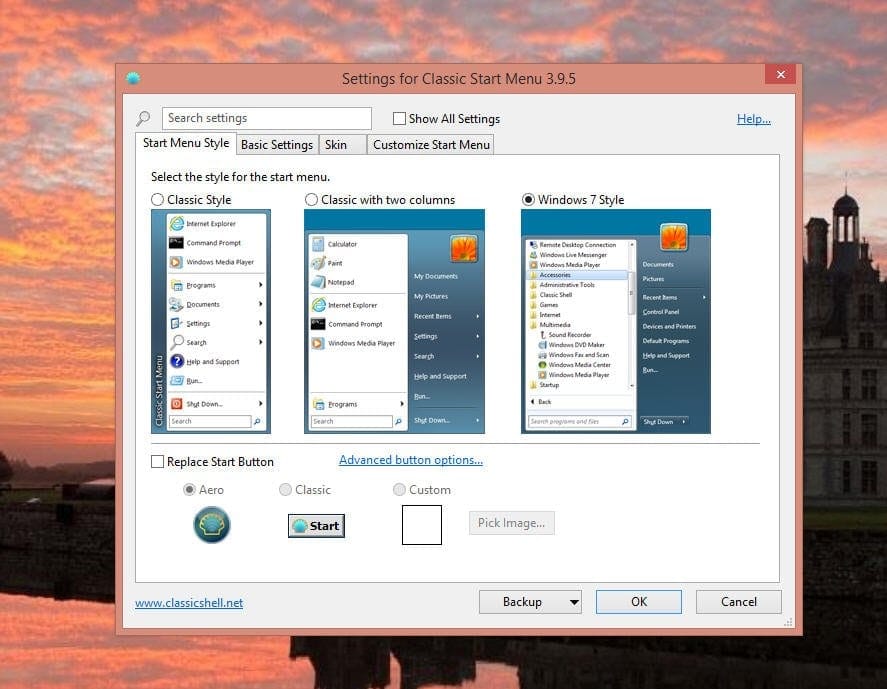Click the Classic Shell icon in title bar
Viewport: 887px width, 689px height.
[133, 78]
